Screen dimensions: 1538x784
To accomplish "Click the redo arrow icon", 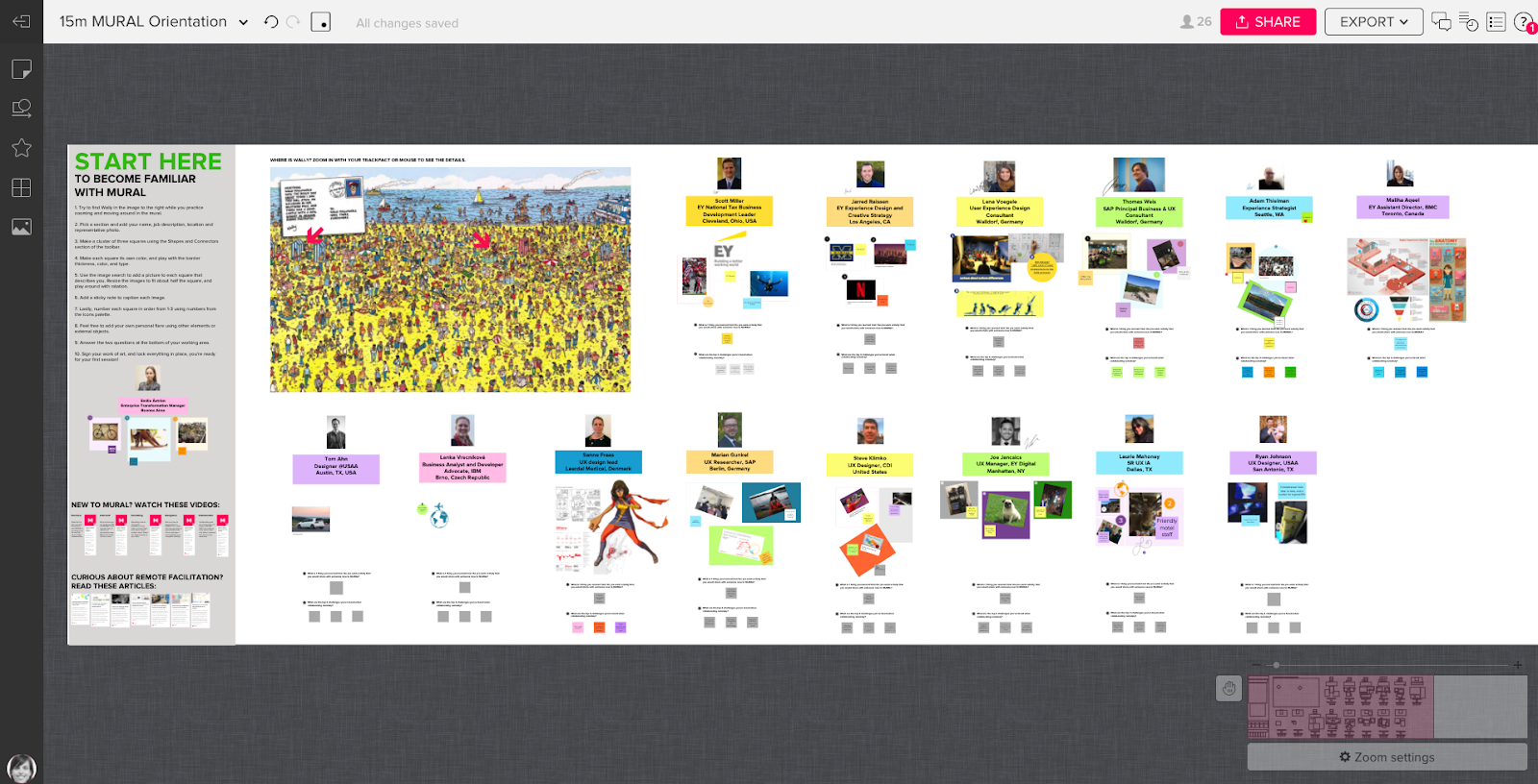I will pyautogui.click(x=293, y=21).
